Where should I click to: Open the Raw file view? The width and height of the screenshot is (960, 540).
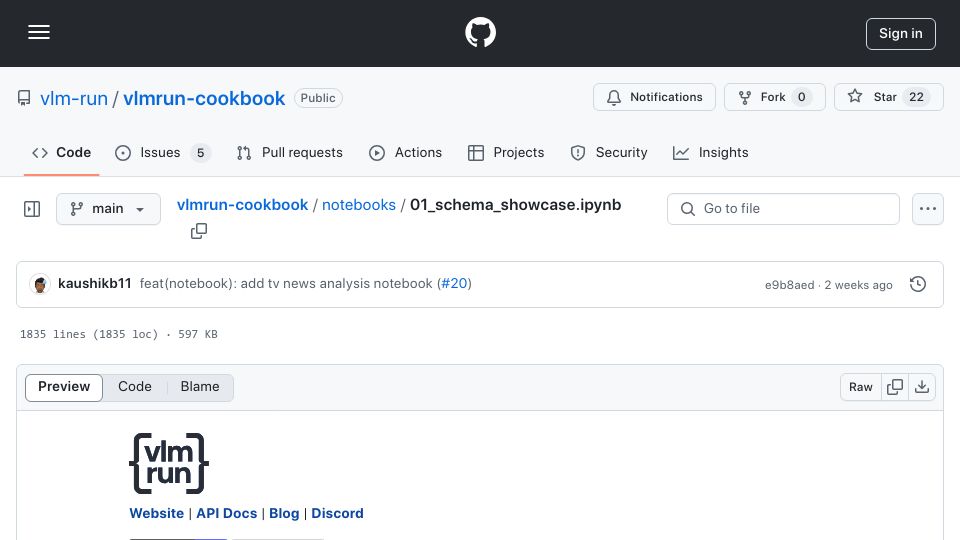pos(860,387)
